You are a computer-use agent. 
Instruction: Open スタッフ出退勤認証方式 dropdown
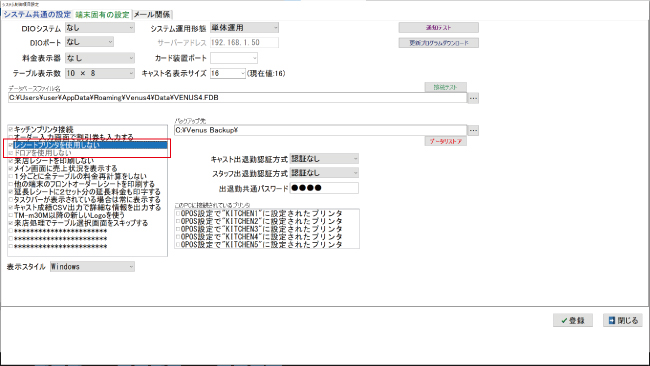coord(324,173)
